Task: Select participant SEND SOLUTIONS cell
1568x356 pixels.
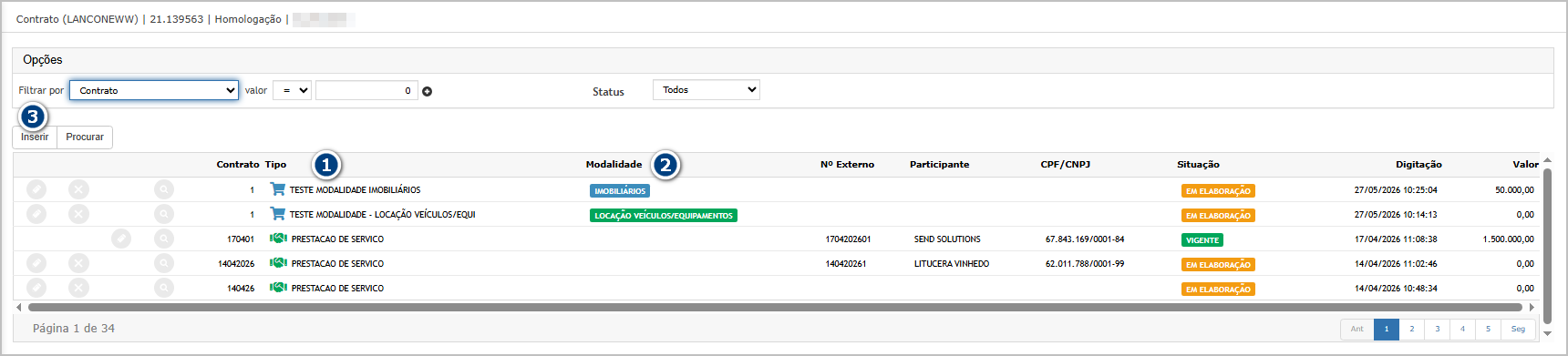Action: (x=947, y=239)
